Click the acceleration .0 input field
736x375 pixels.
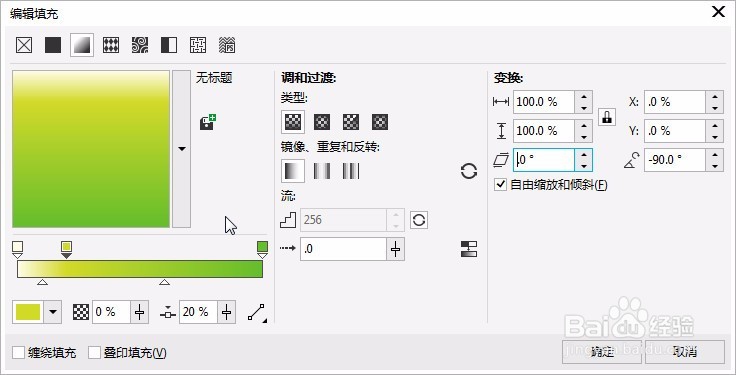coord(343,249)
